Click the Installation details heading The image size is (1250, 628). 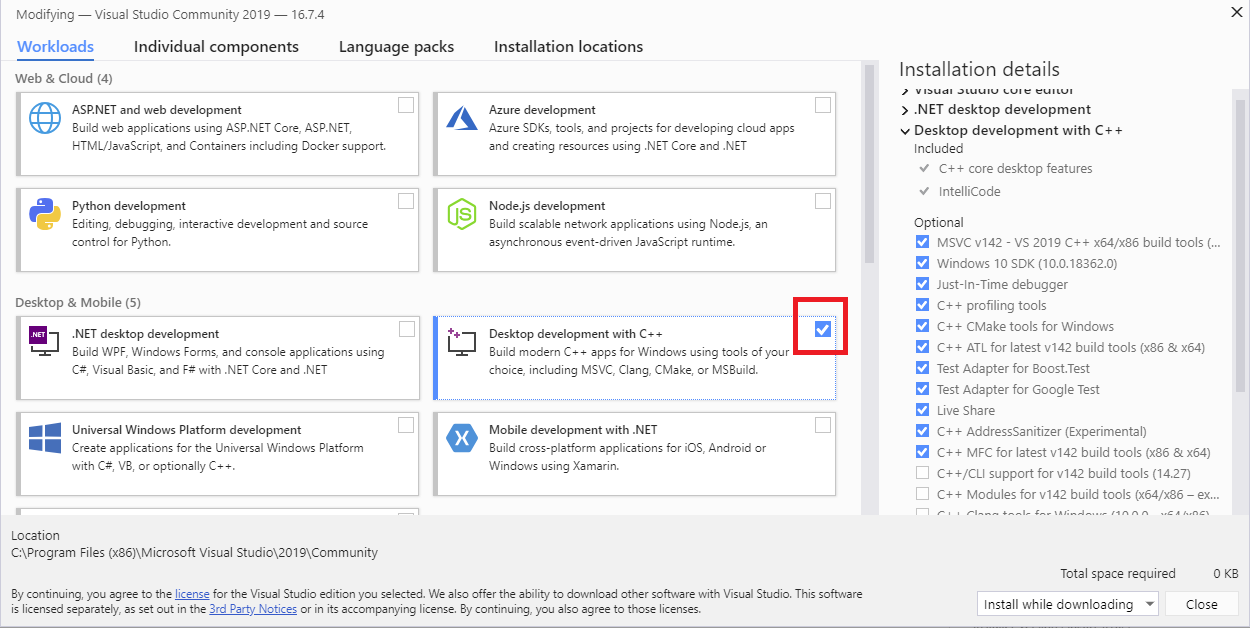[979, 69]
